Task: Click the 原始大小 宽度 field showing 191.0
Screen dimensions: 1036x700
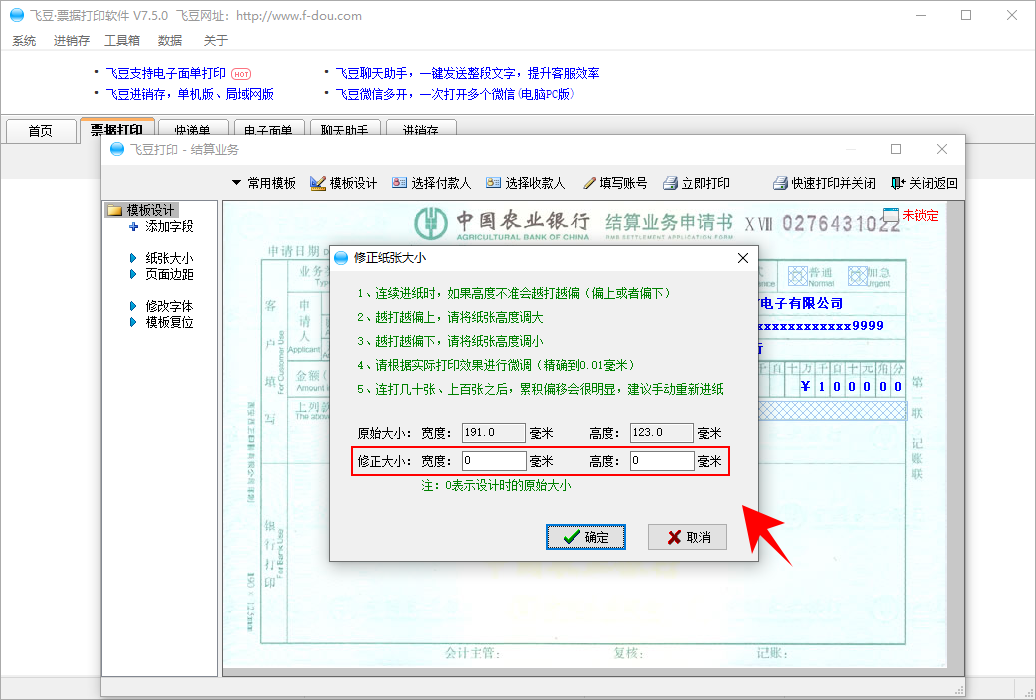Action: click(494, 433)
